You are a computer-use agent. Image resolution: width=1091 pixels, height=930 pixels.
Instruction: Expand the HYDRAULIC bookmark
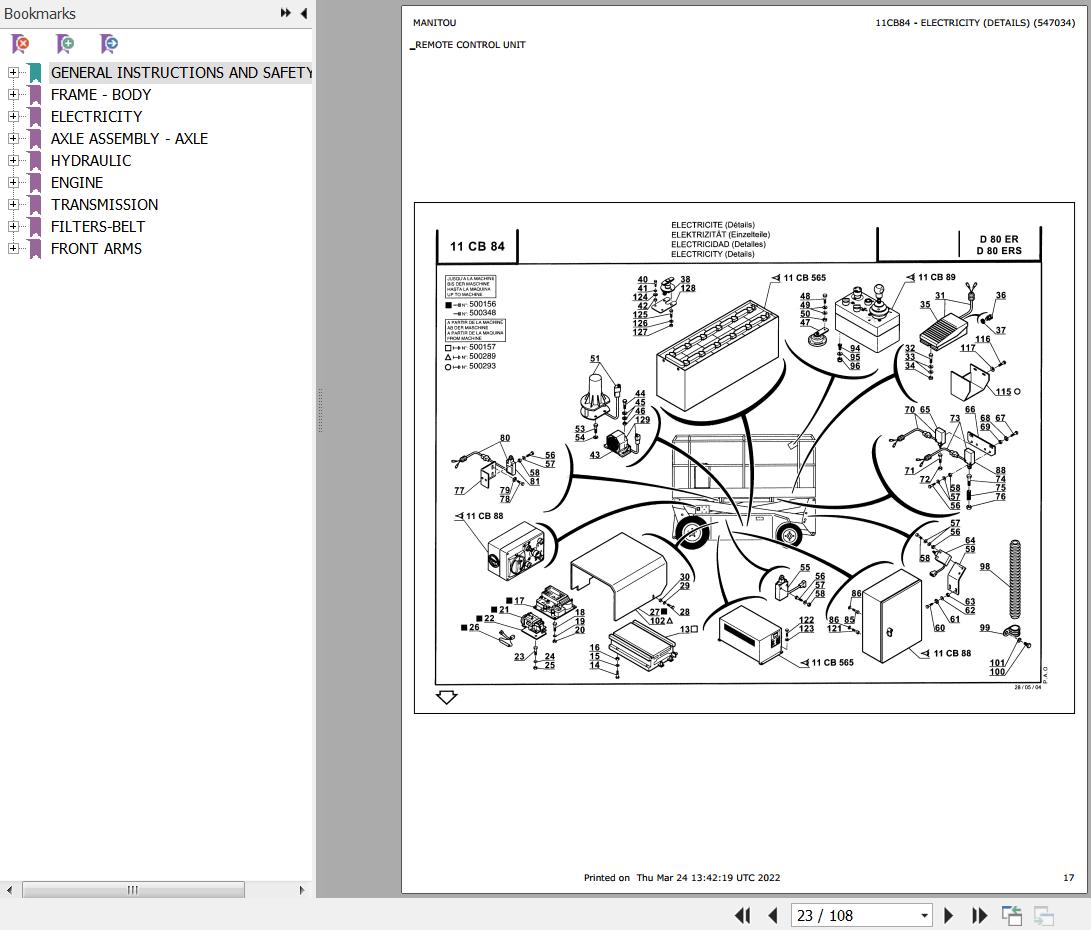(x=13, y=161)
